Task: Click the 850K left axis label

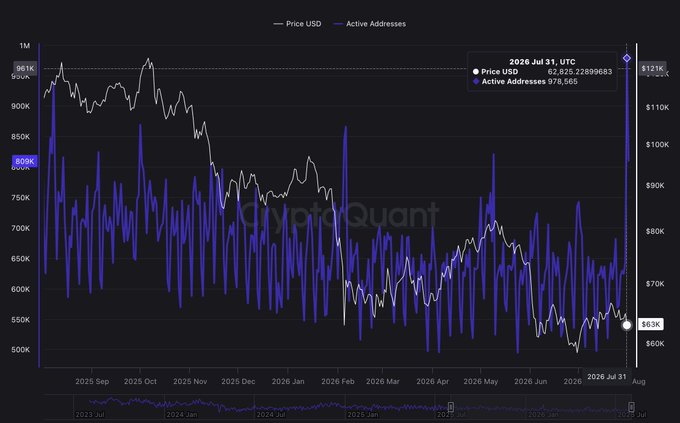Action: pyautogui.click(x=20, y=137)
